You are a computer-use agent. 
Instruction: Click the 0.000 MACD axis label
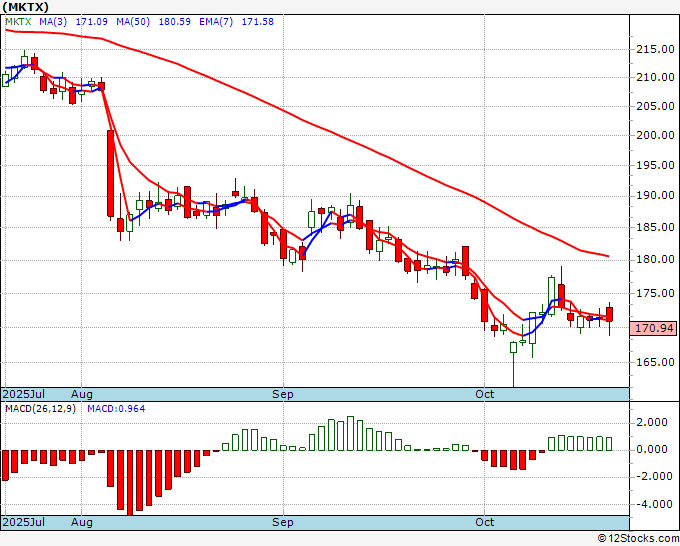coord(652,449)
